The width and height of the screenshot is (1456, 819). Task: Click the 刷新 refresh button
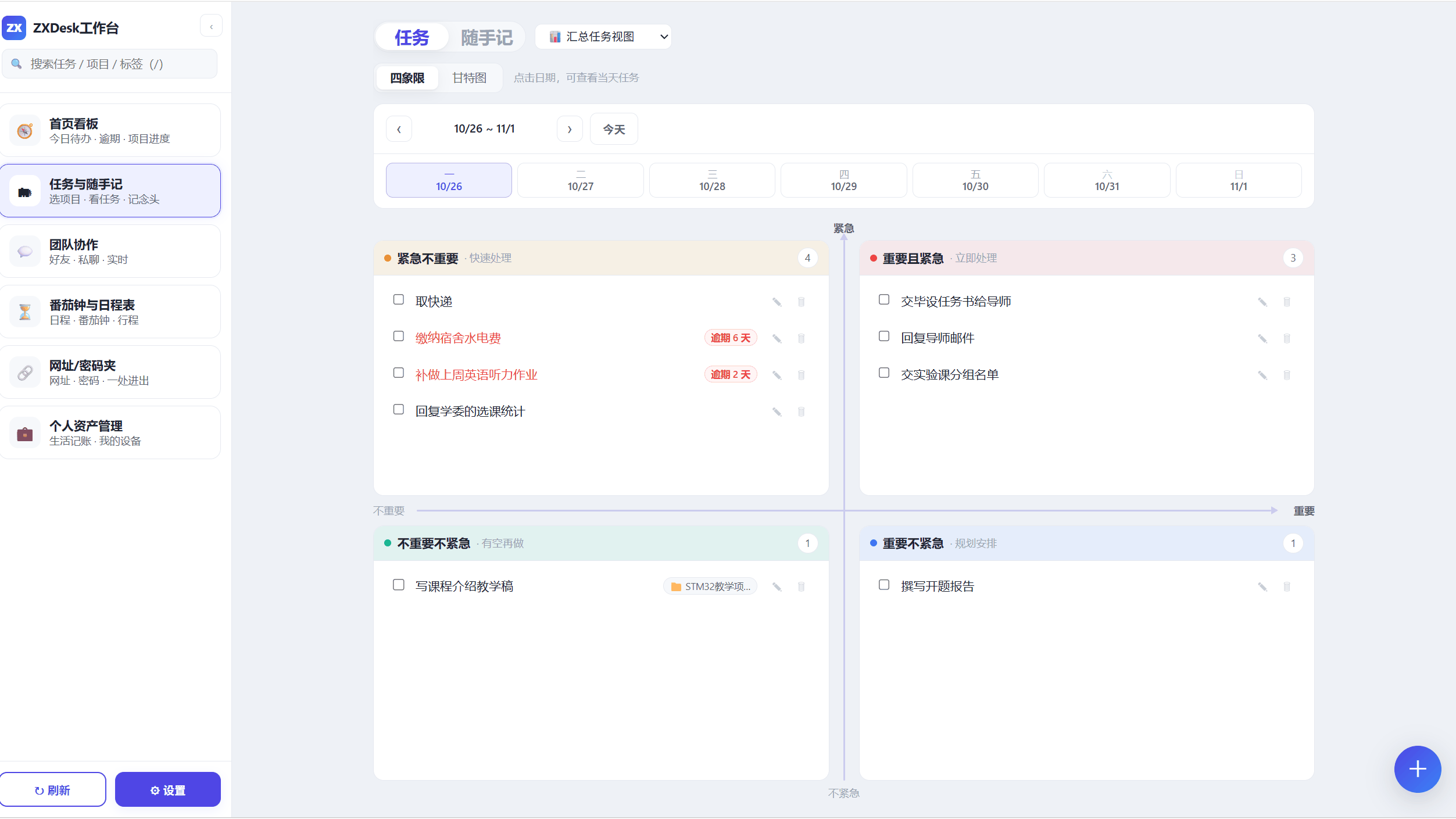coord(53,789)
